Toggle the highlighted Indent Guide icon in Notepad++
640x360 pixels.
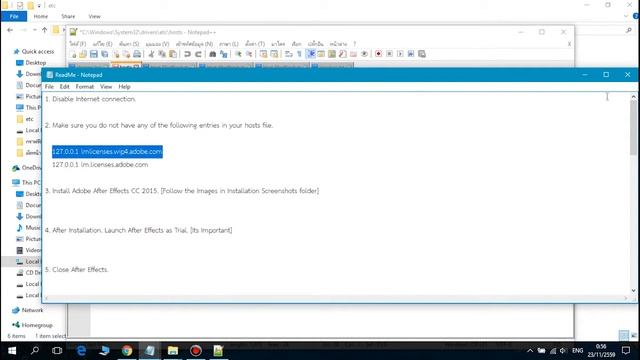click(x=311, y=54)
